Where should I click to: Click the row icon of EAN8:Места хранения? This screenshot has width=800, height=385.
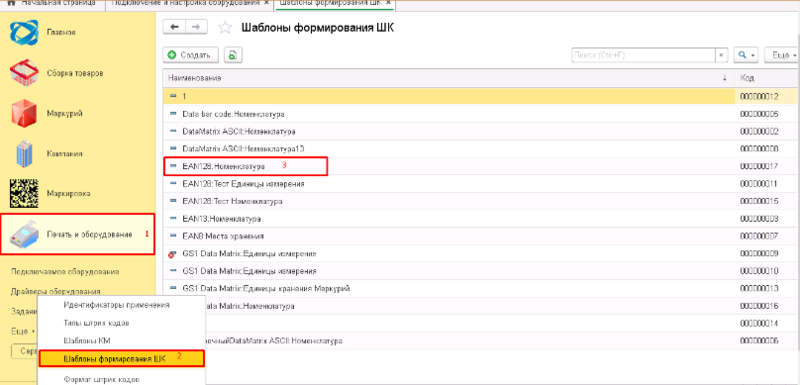(172, 236)
